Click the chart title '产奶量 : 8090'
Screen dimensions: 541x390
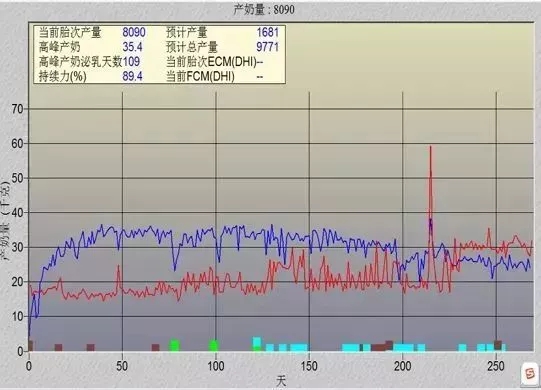[264, 10]
